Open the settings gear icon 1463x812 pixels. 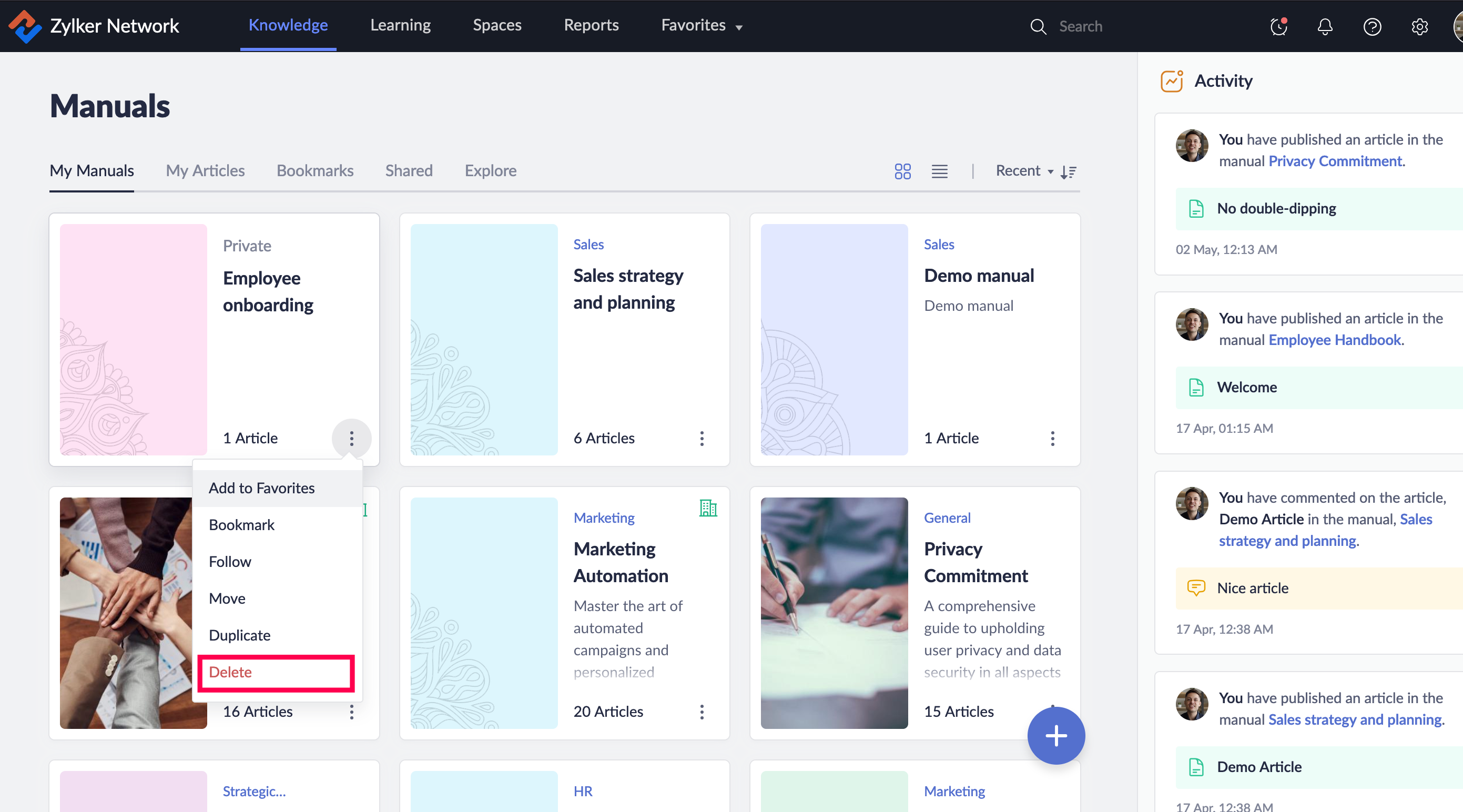pos(1419,26)
